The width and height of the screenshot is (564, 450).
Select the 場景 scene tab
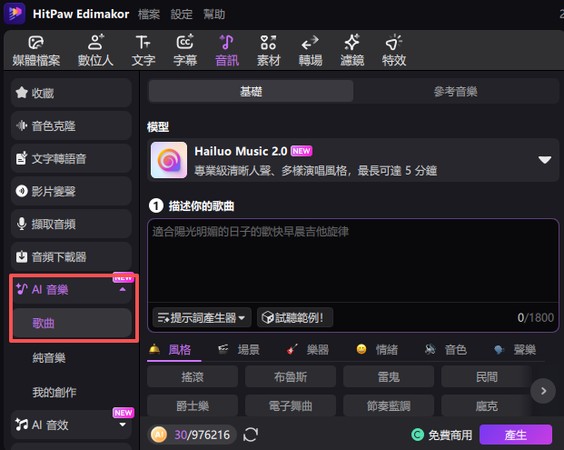(239, 350)
